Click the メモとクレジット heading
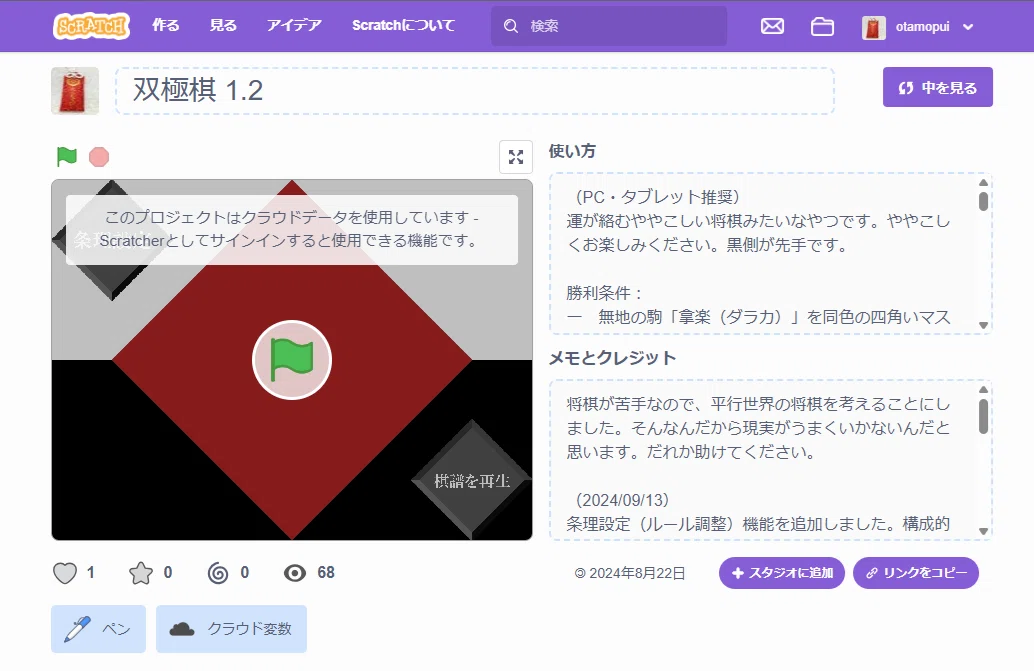This screenshot has width=1034, height=671. [612, 358]
